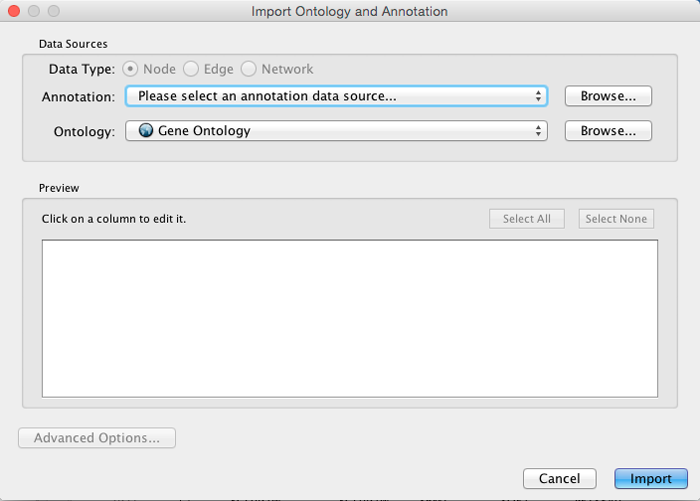Image resolution: width=700 pixels, height=501 pixels.
Task: Click the Ontology dropdown stepper arrows
Action: [538, 131]
